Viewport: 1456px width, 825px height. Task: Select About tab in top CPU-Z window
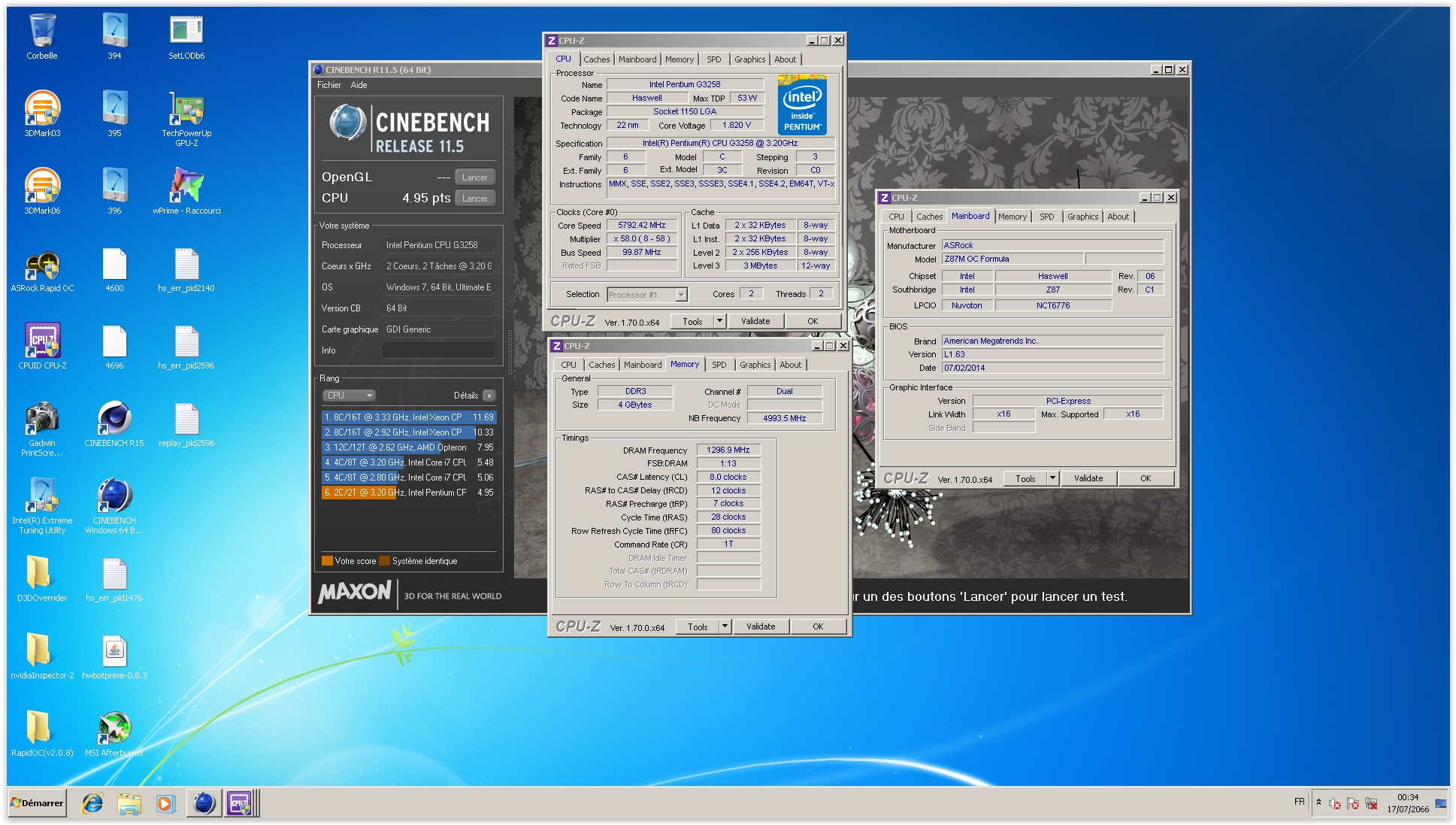coord(785,59)
